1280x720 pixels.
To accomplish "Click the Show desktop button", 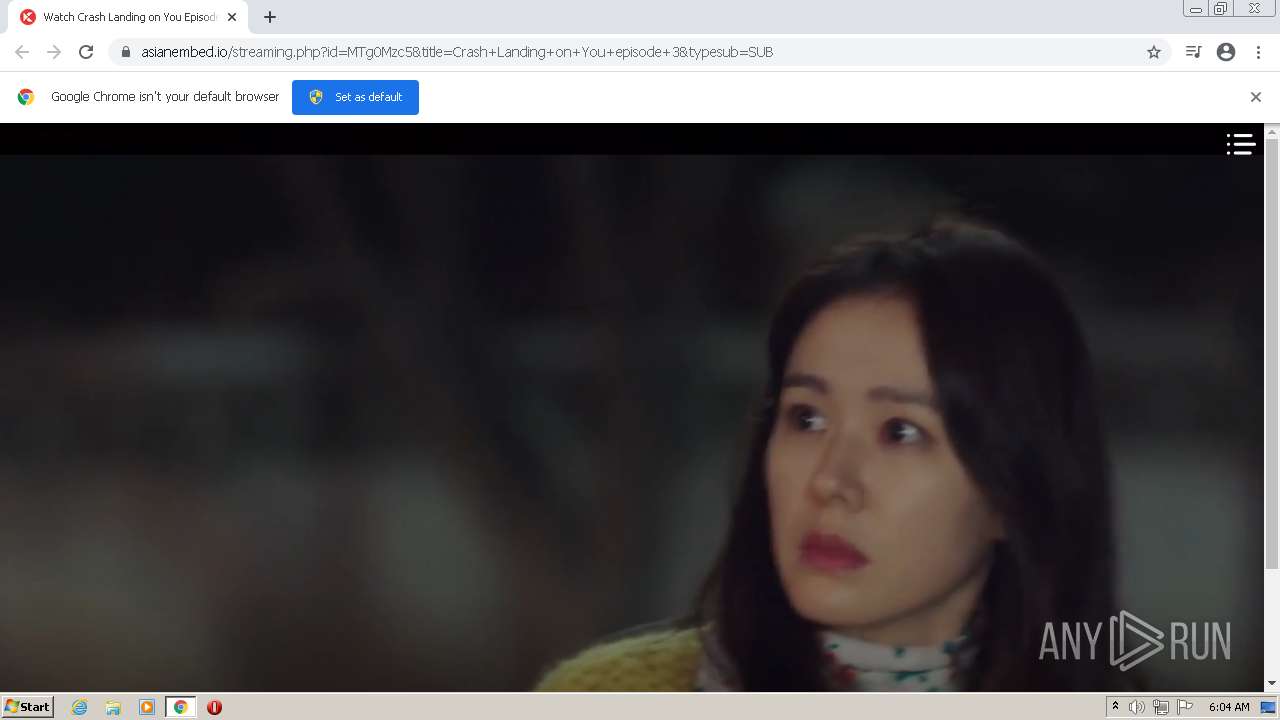I will point(1269,707).
